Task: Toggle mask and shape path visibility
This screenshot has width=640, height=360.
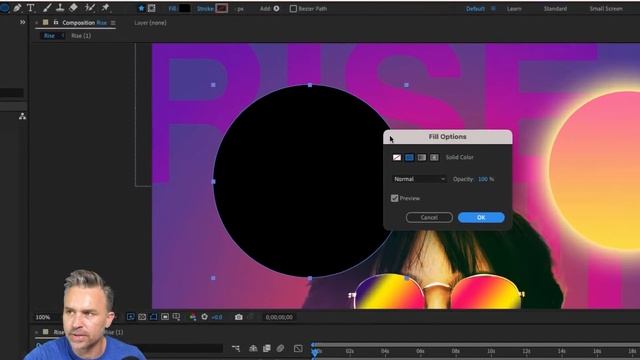Action: [x=153, y=317]
